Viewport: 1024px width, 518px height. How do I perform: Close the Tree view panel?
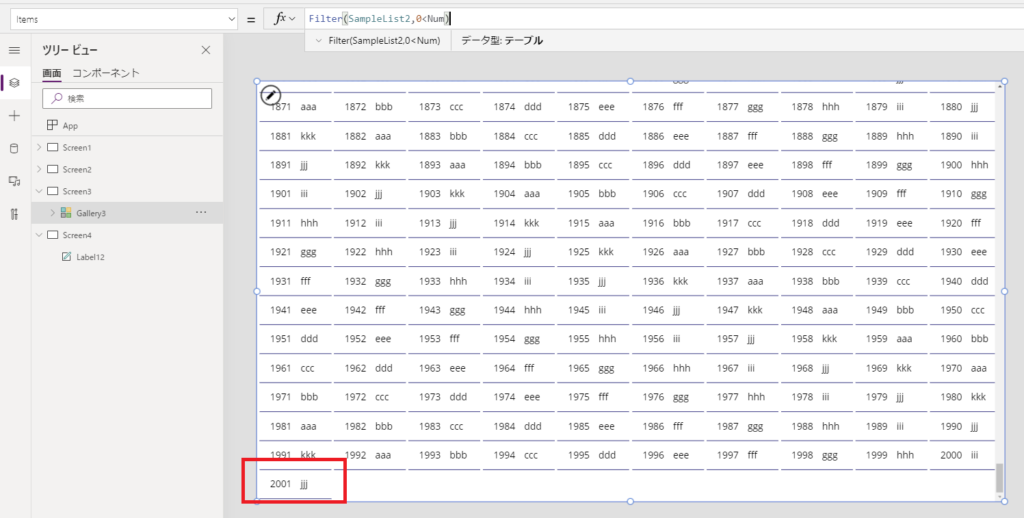[206, 50]
